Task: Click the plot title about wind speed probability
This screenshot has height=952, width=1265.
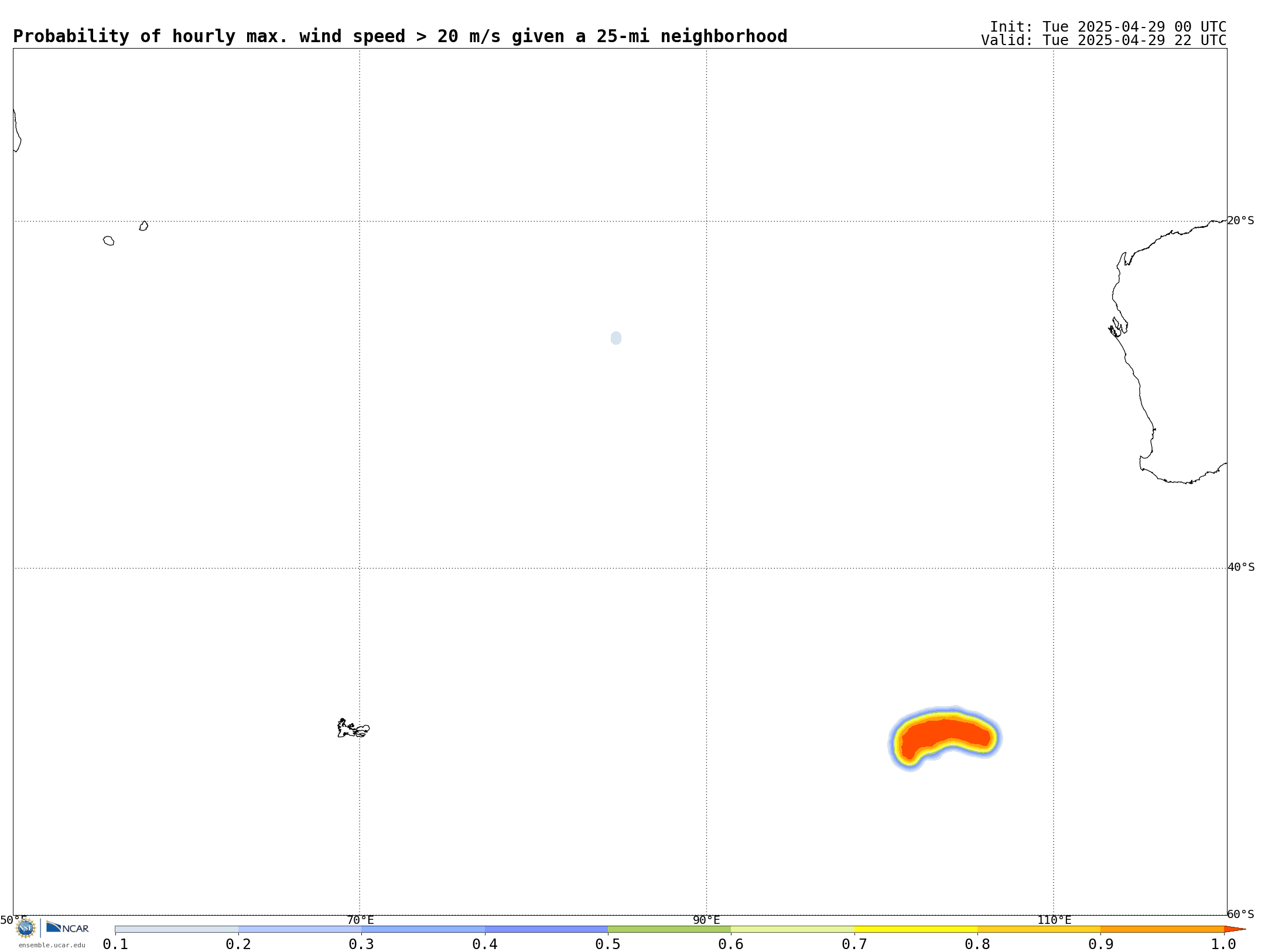Action: 400,36
